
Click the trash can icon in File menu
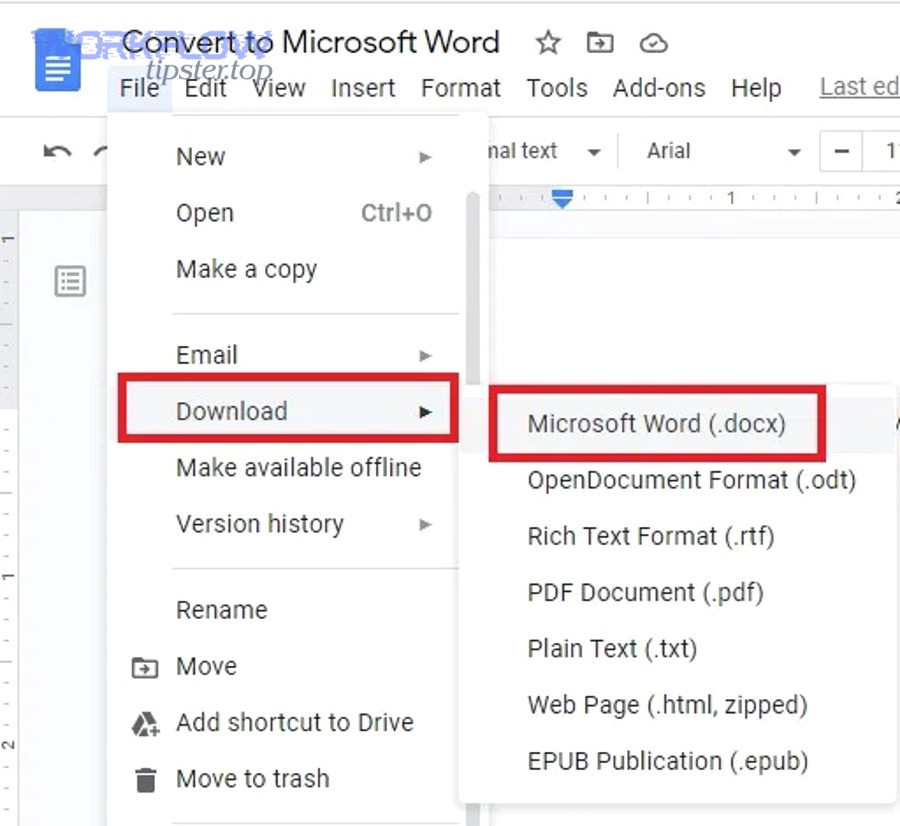point(146,780)
